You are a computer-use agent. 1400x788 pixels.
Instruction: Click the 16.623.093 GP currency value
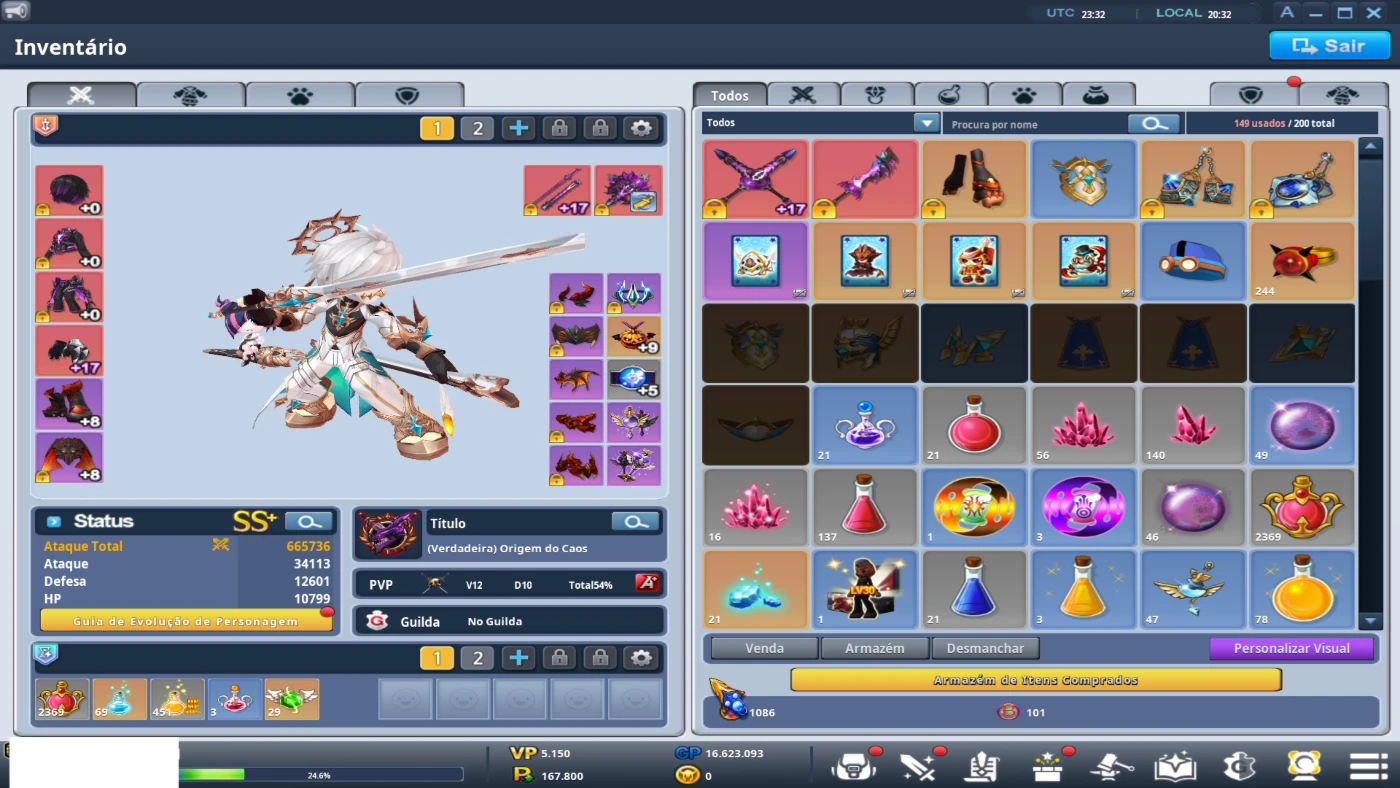coord(733,753)
